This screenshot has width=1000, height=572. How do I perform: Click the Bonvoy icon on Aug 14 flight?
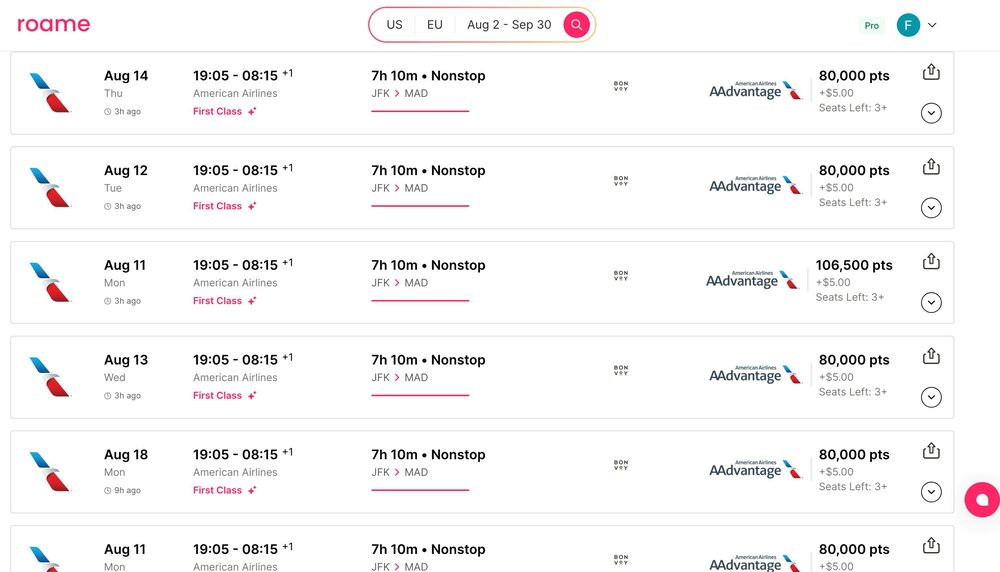[x=621, y=85]
